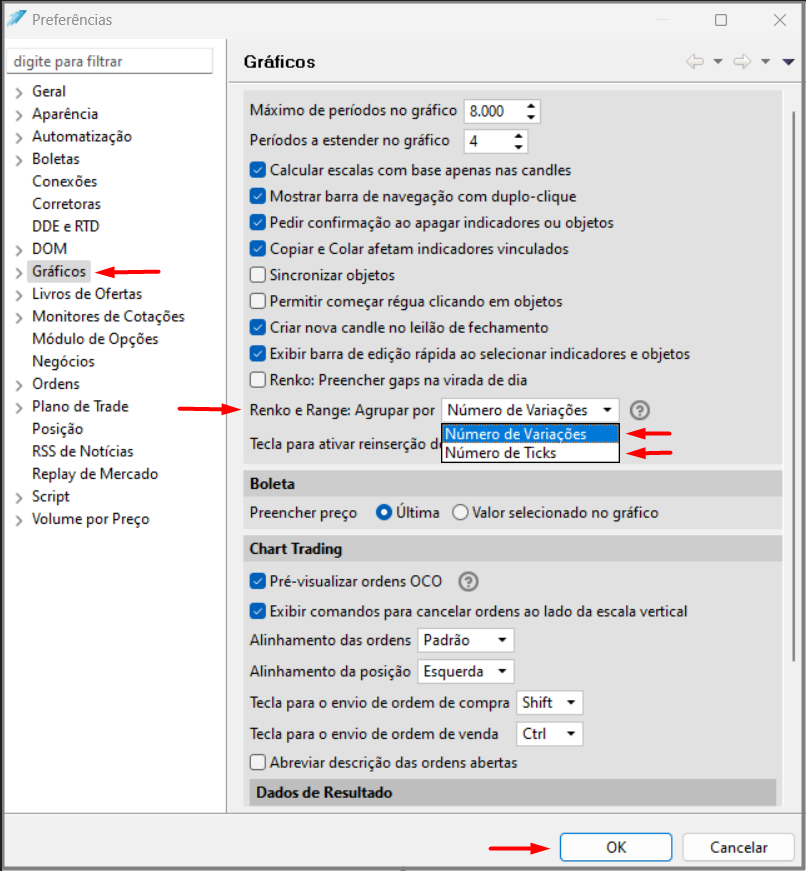Open the Alinhamento da posição dropdown
This screenshot has width=806, height=871.
(x=465, y=671)
